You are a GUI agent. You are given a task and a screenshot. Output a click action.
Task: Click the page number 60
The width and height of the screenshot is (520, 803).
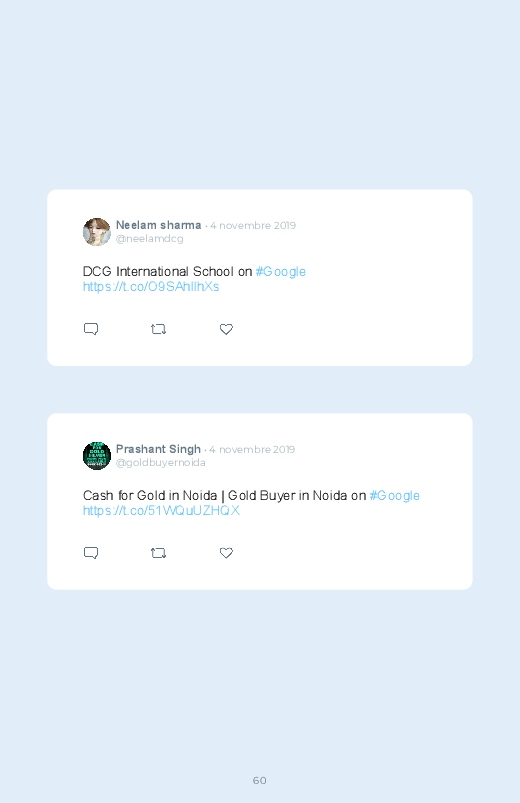(x=260, y=780)
